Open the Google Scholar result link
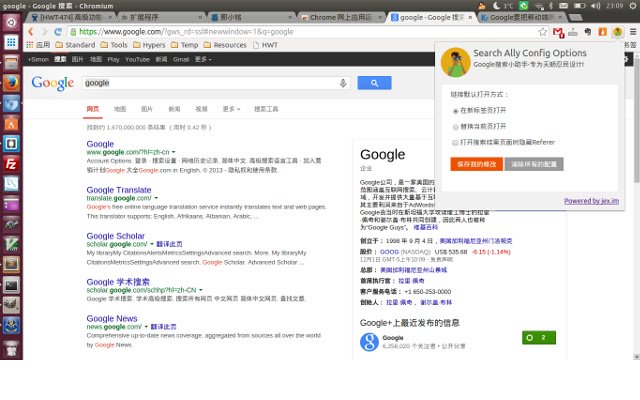The height and width of the screenshot is (400, 640). pyautogui.click(x=116, y=236)
